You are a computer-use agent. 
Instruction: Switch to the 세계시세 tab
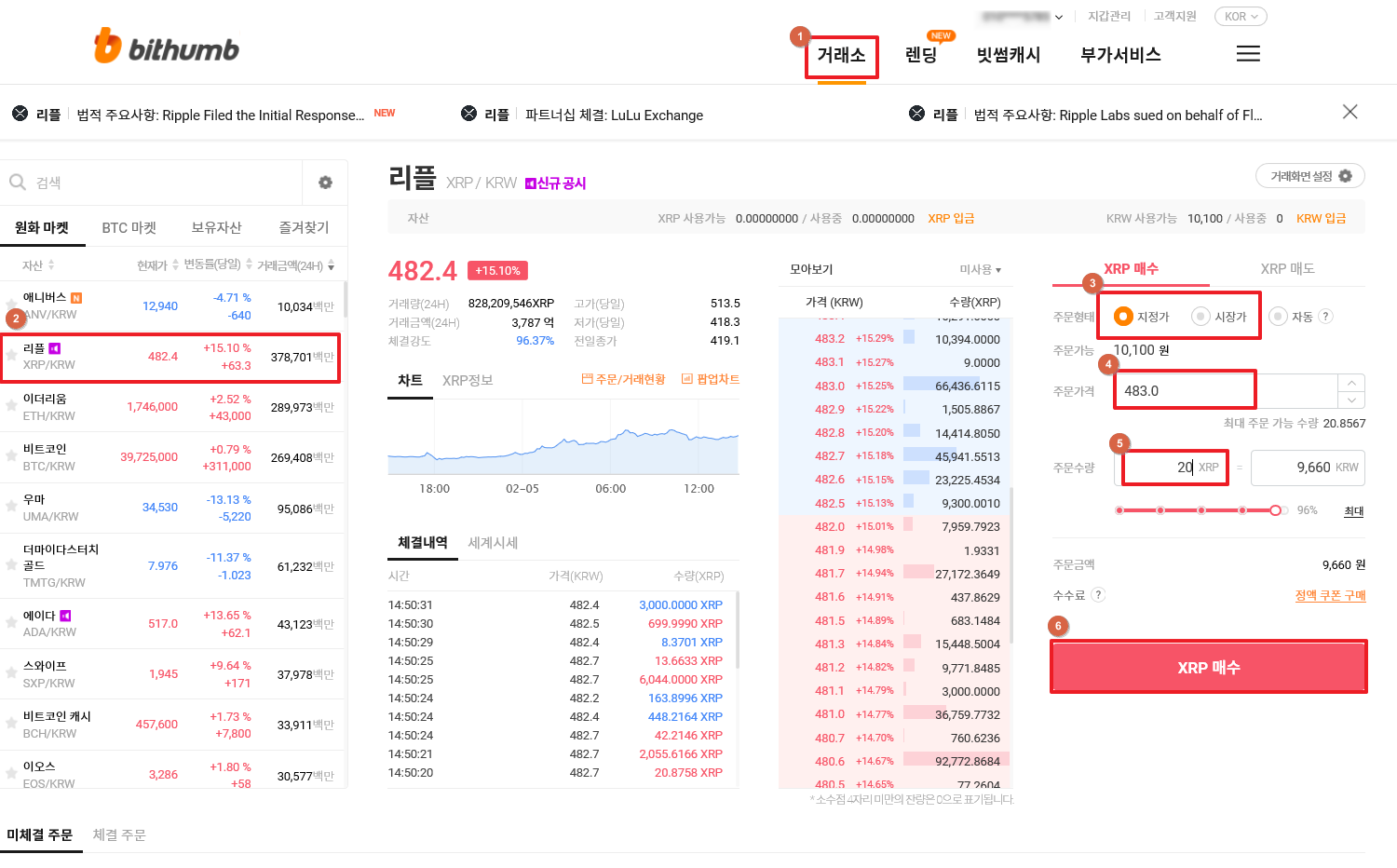tap(493, 542)
